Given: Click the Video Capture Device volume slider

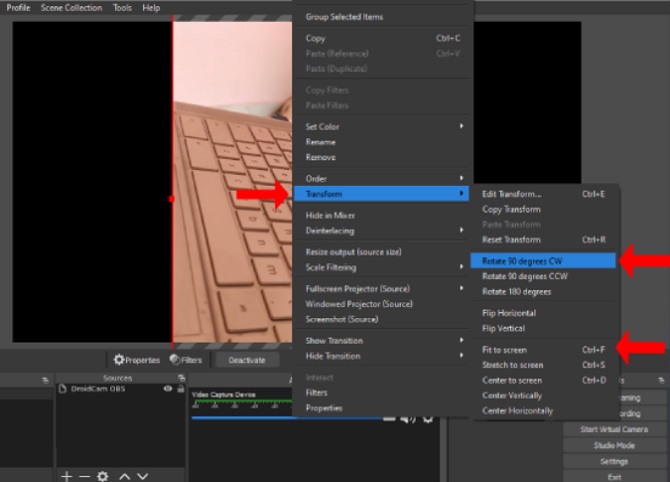Looking at the screenshot, I should (286, 418).
